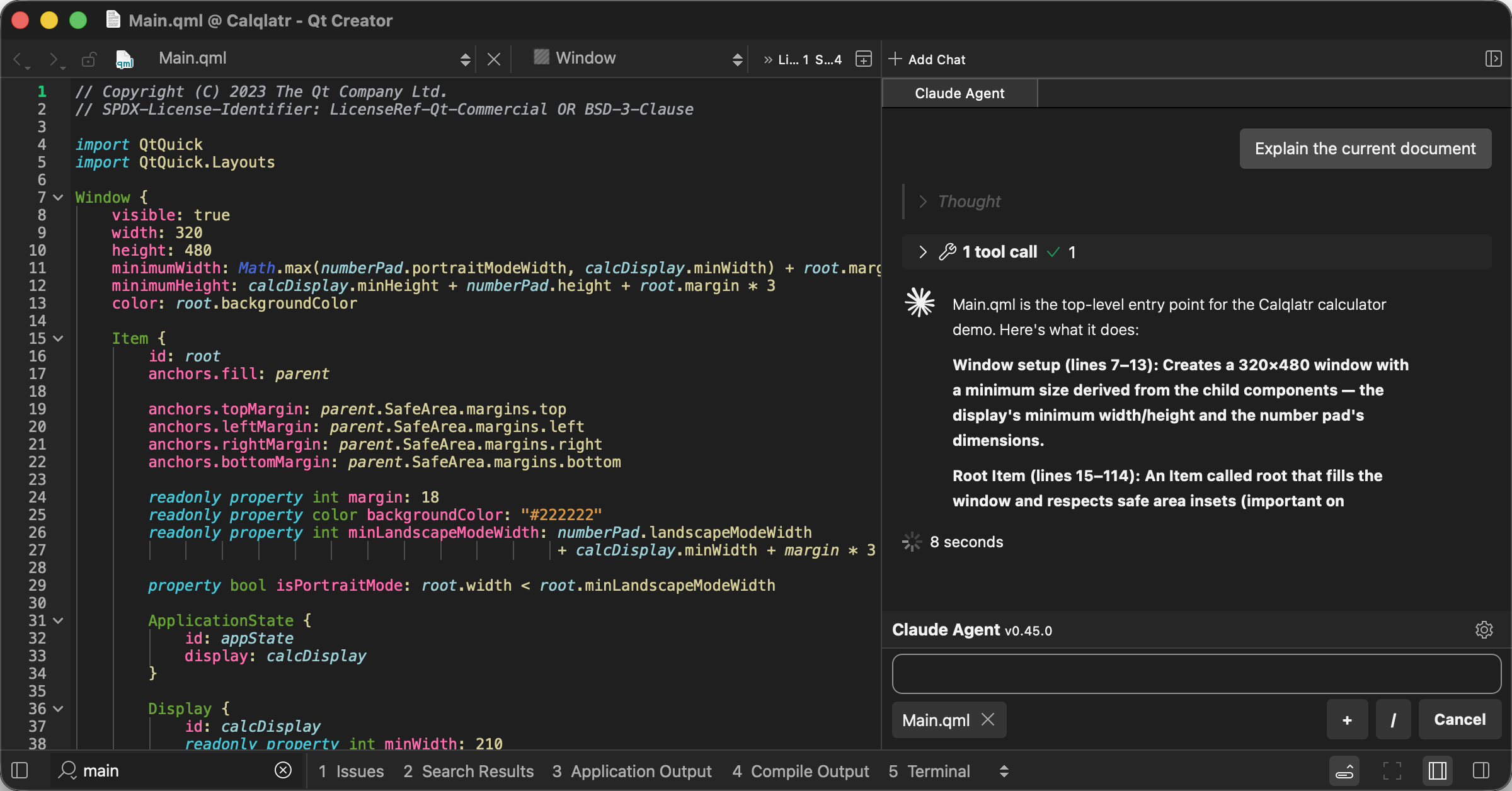The height and width of the screenshot is (791, 1512).
Task: Clear the locator search text
Action: coord(283,770)
